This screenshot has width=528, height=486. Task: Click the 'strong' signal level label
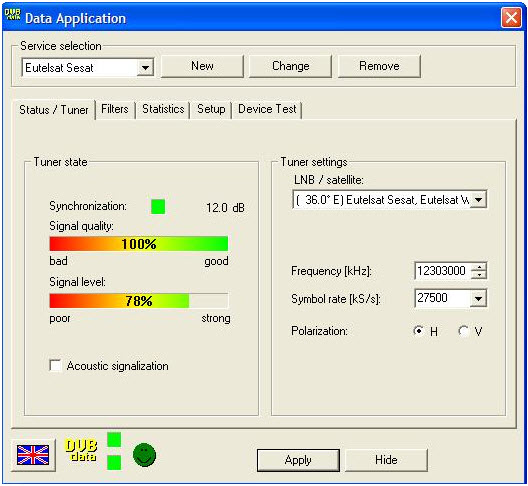[x=216, y=318]
